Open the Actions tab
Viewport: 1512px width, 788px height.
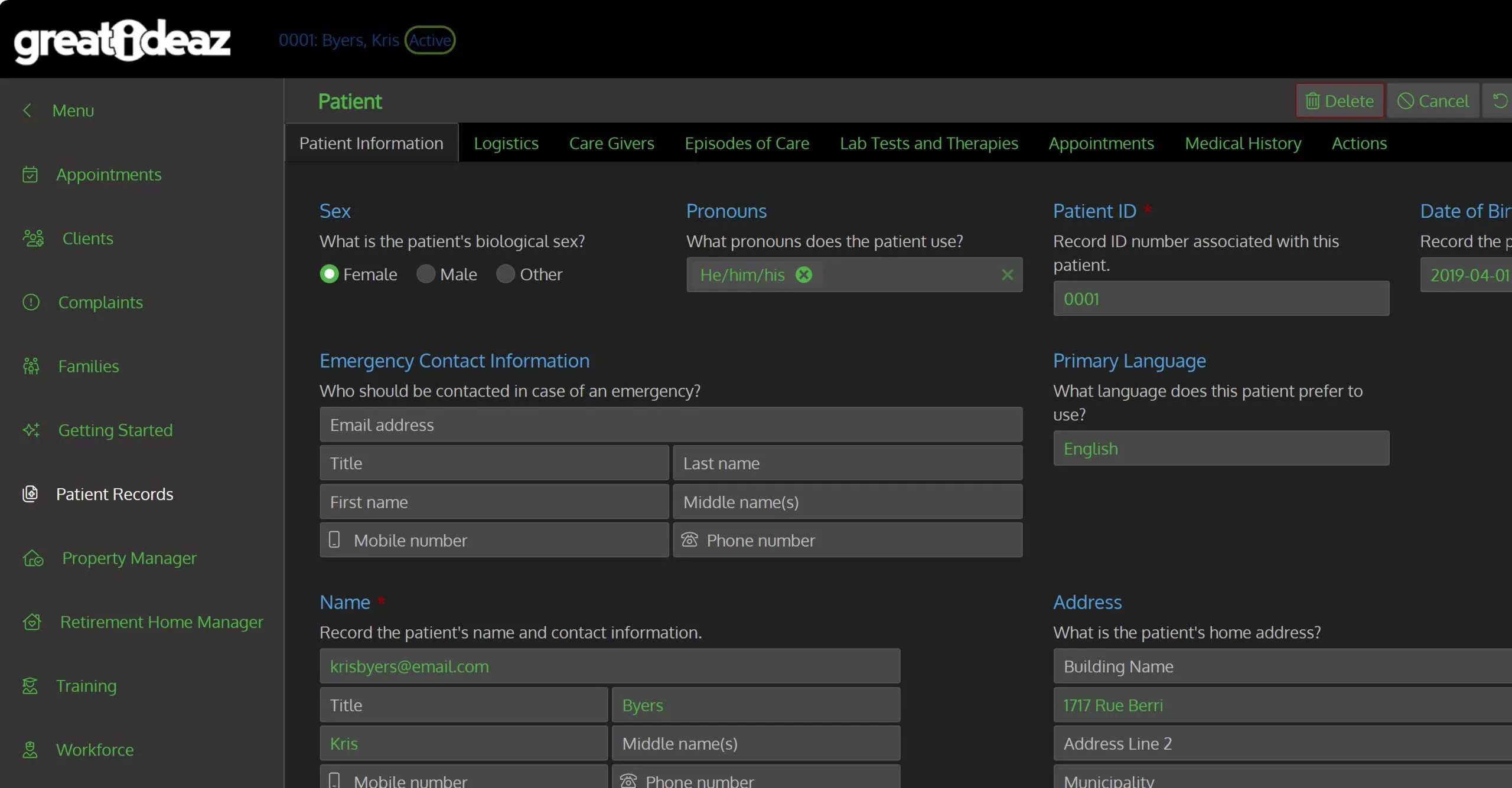[x=1360, y=143]
